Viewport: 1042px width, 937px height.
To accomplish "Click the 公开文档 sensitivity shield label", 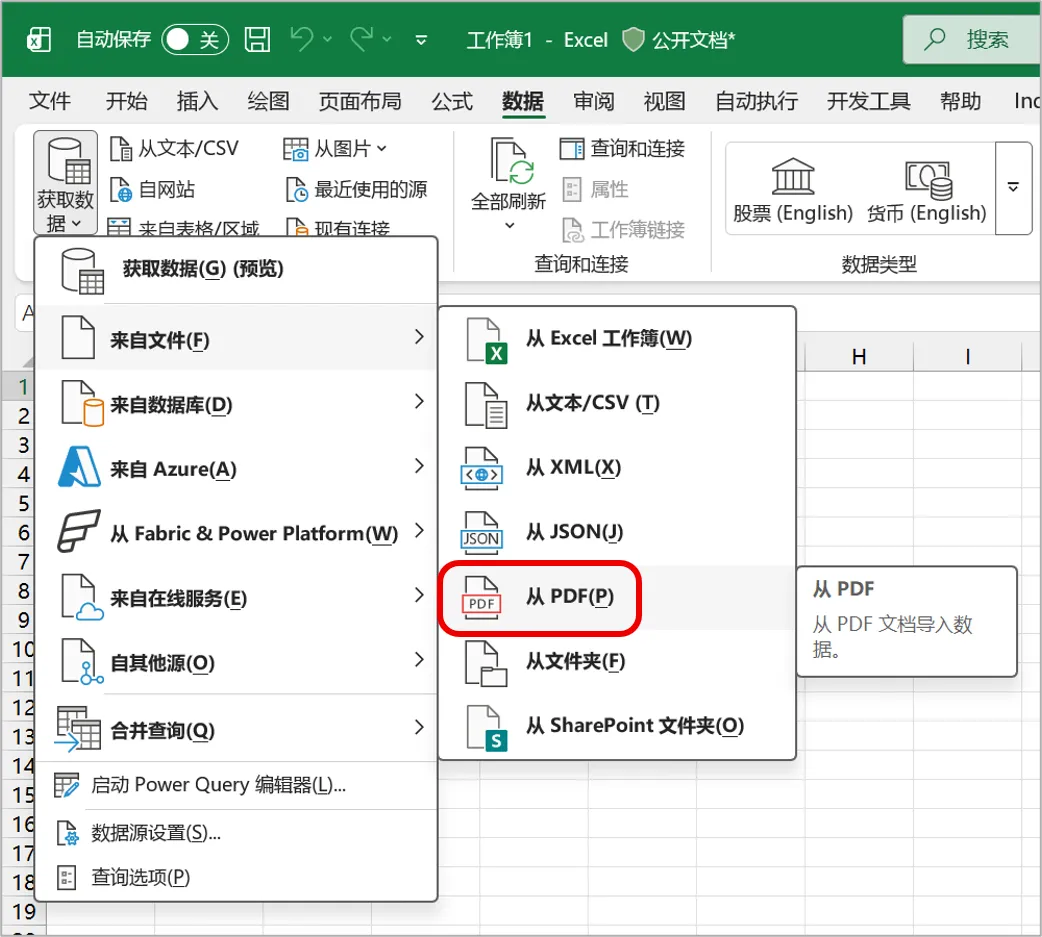I will [x=679, y=40].
